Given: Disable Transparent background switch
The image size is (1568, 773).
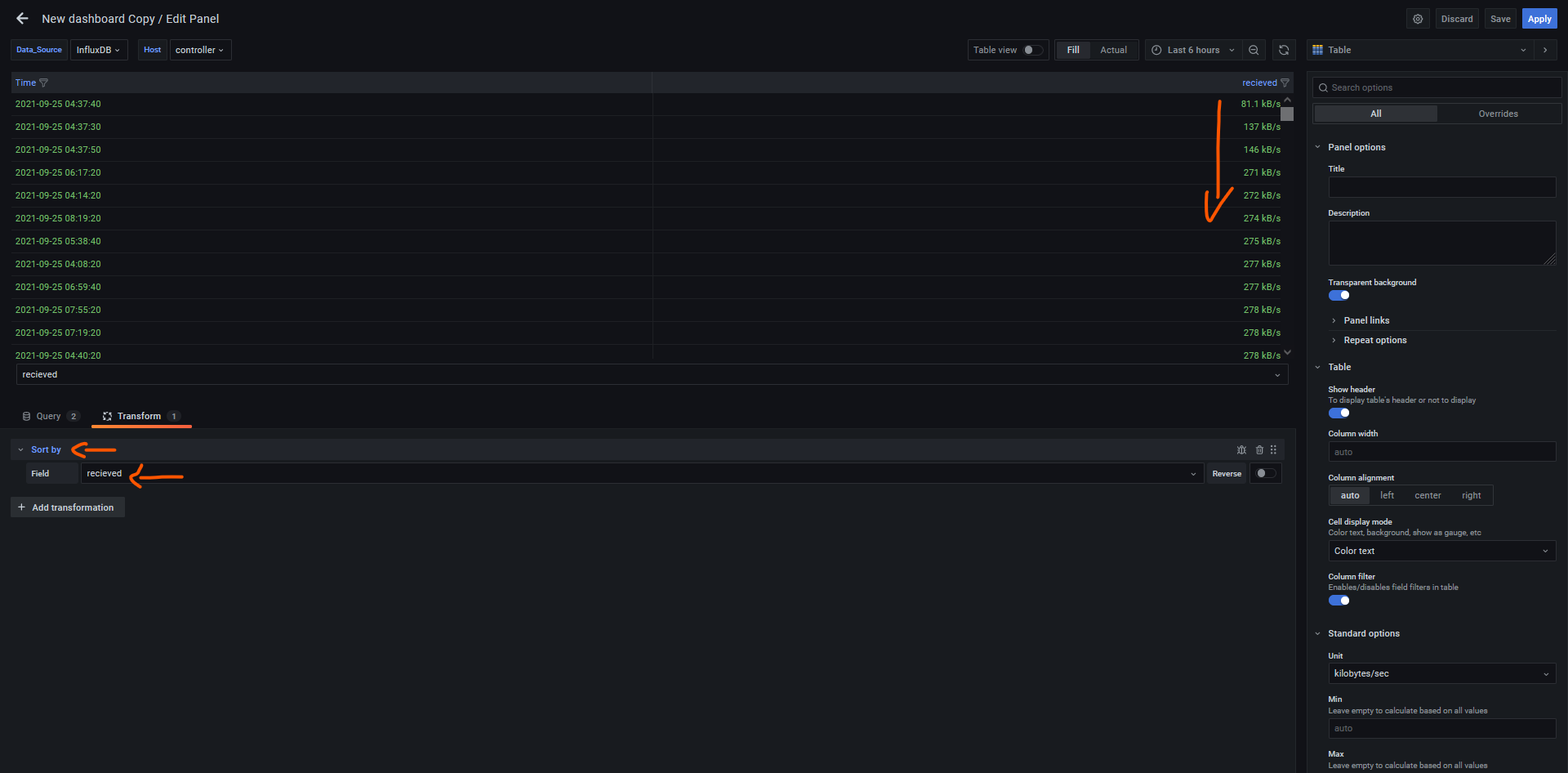Looking at the screenshot, I should click(1339, 295).
